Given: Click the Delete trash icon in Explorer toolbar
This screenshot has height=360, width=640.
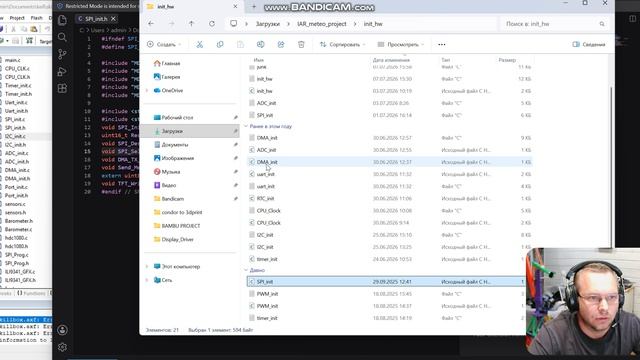Looking at the screenshot, I should pos(301,44).
